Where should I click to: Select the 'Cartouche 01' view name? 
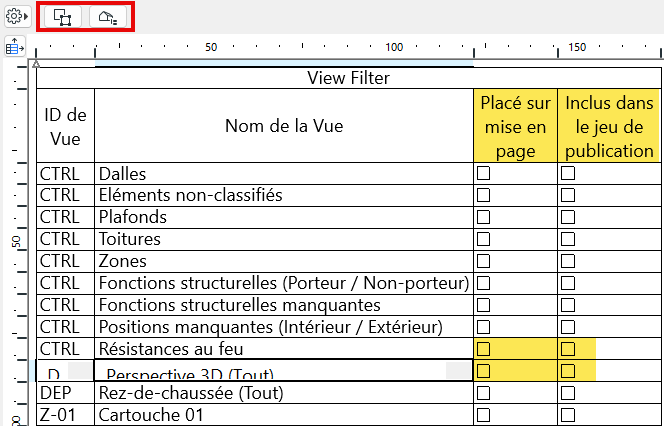(284, 415)
